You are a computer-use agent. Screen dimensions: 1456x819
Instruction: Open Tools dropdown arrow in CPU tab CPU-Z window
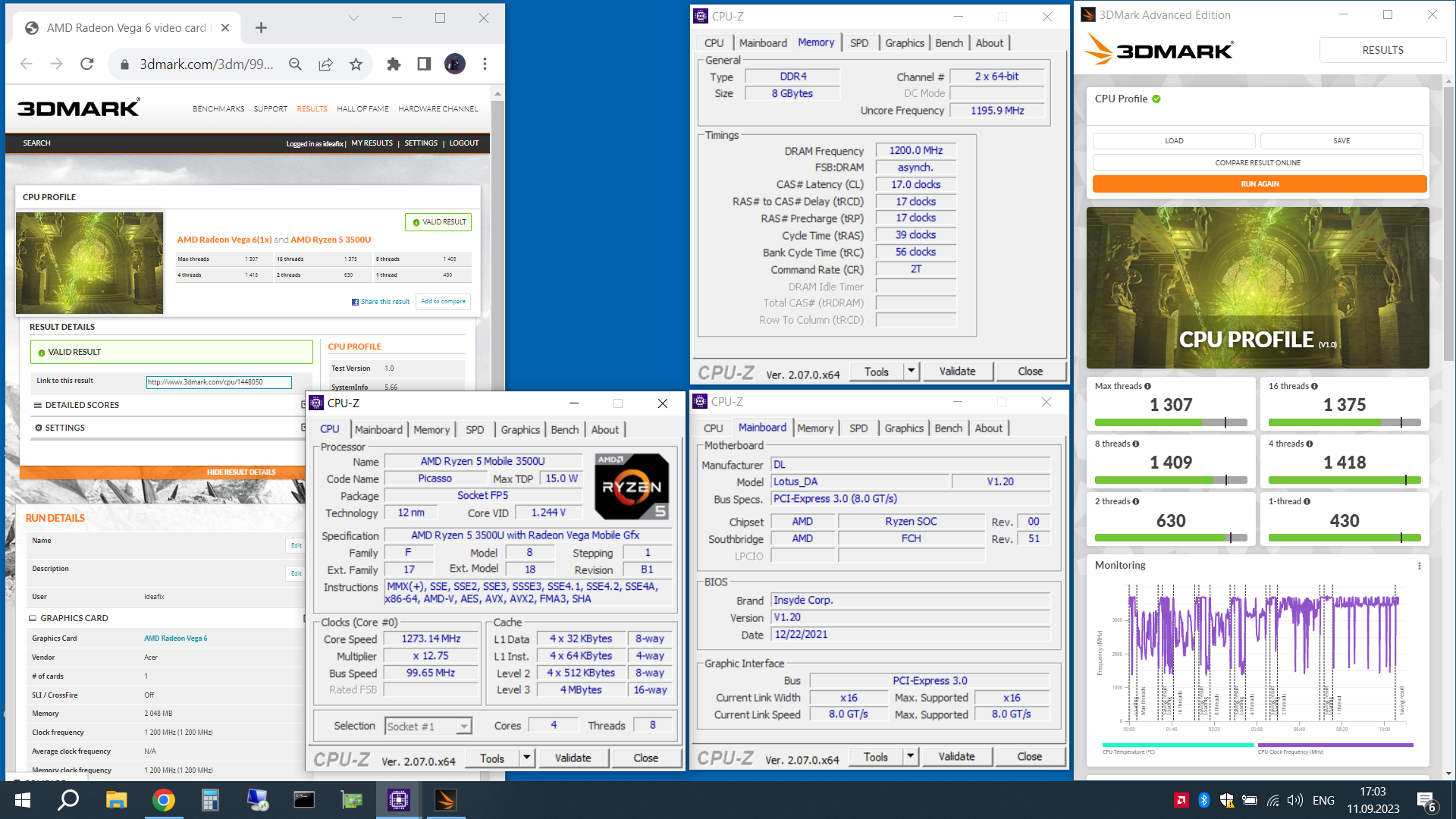pos(526,758)
